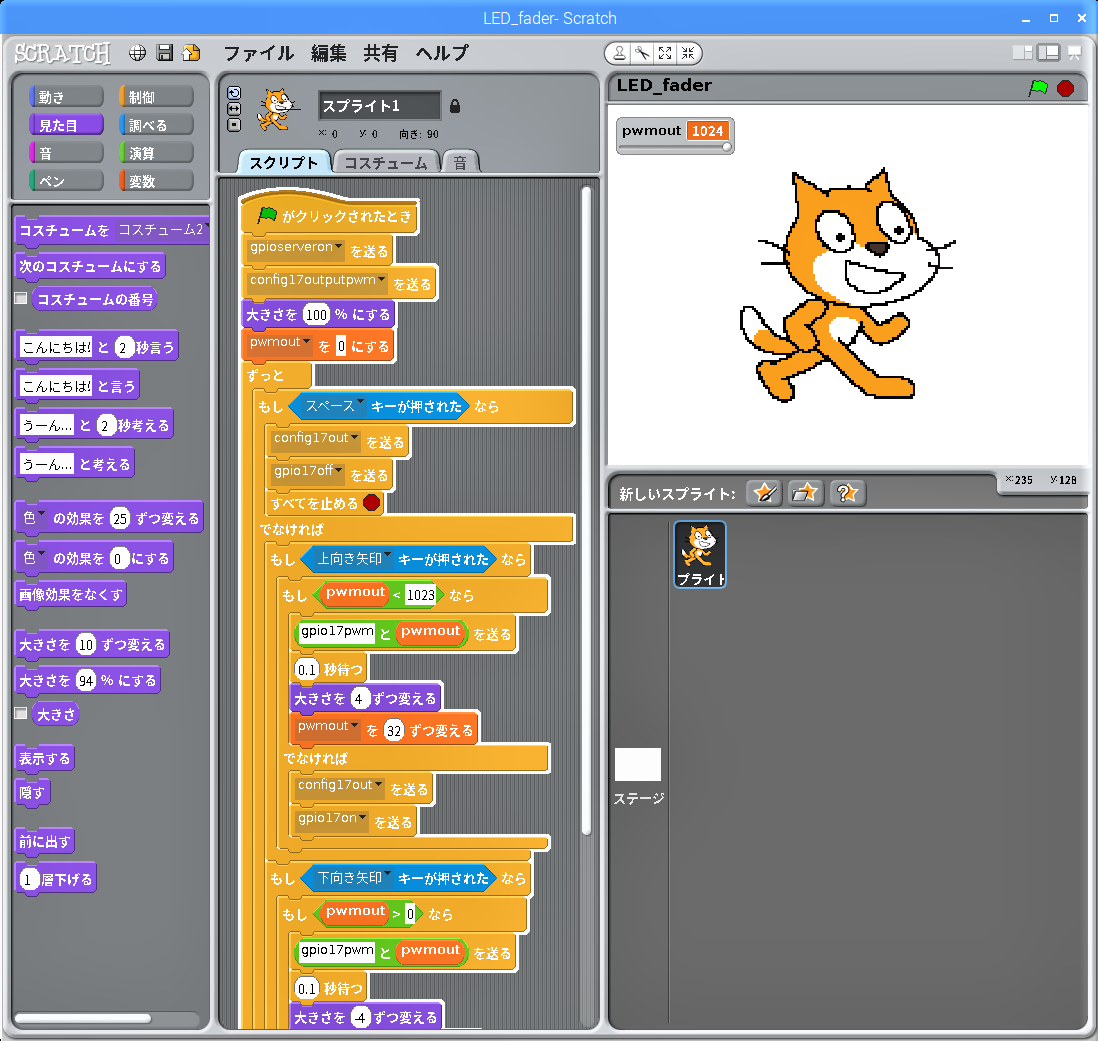Screen dimensions: 1098x1041
Task: Adjust the pwmout variable slider on stage
Action: 727,147
